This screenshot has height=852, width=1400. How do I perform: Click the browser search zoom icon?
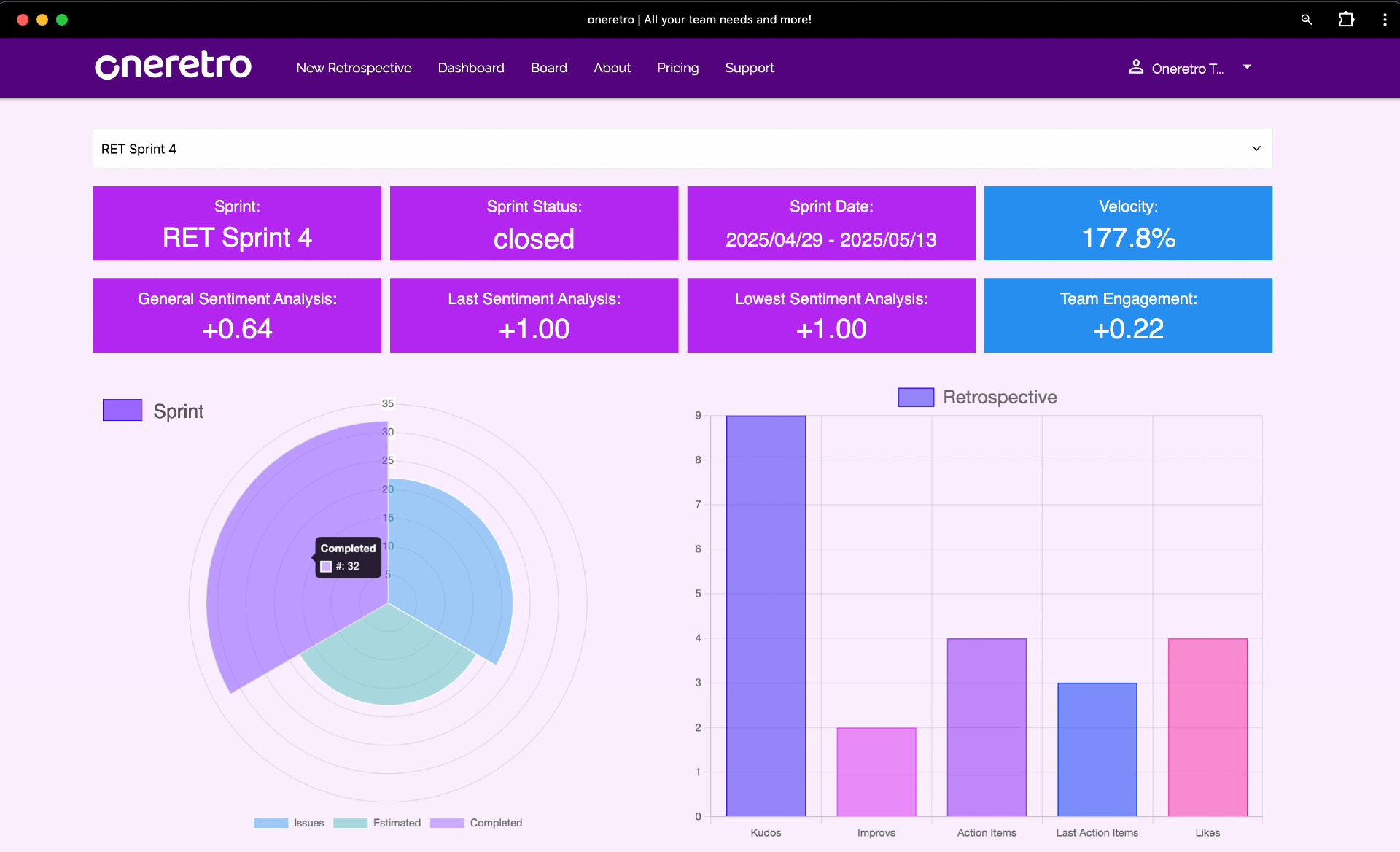coord(1306,20)
